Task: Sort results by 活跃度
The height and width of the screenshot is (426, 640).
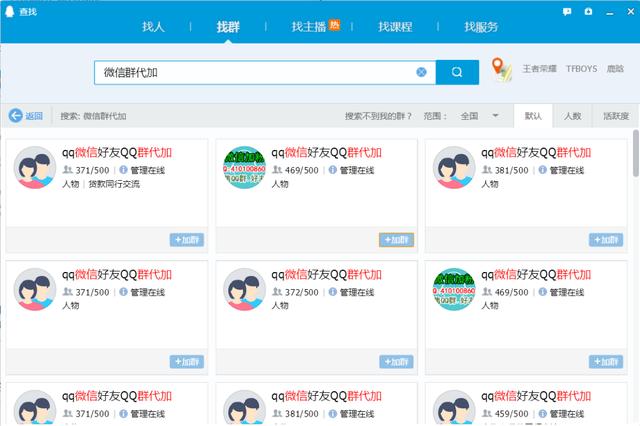Action: point(615,116)
